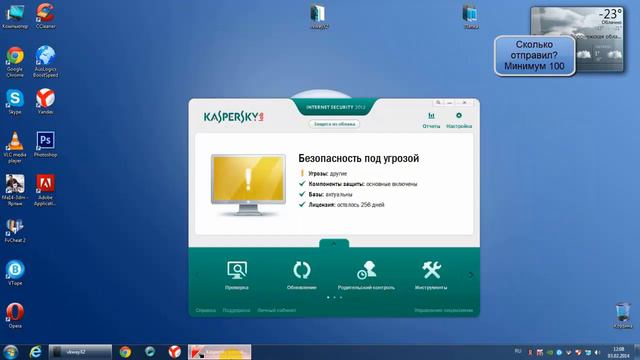Select the AusLogics BoostSpeed desktop icon

point(45,62)
